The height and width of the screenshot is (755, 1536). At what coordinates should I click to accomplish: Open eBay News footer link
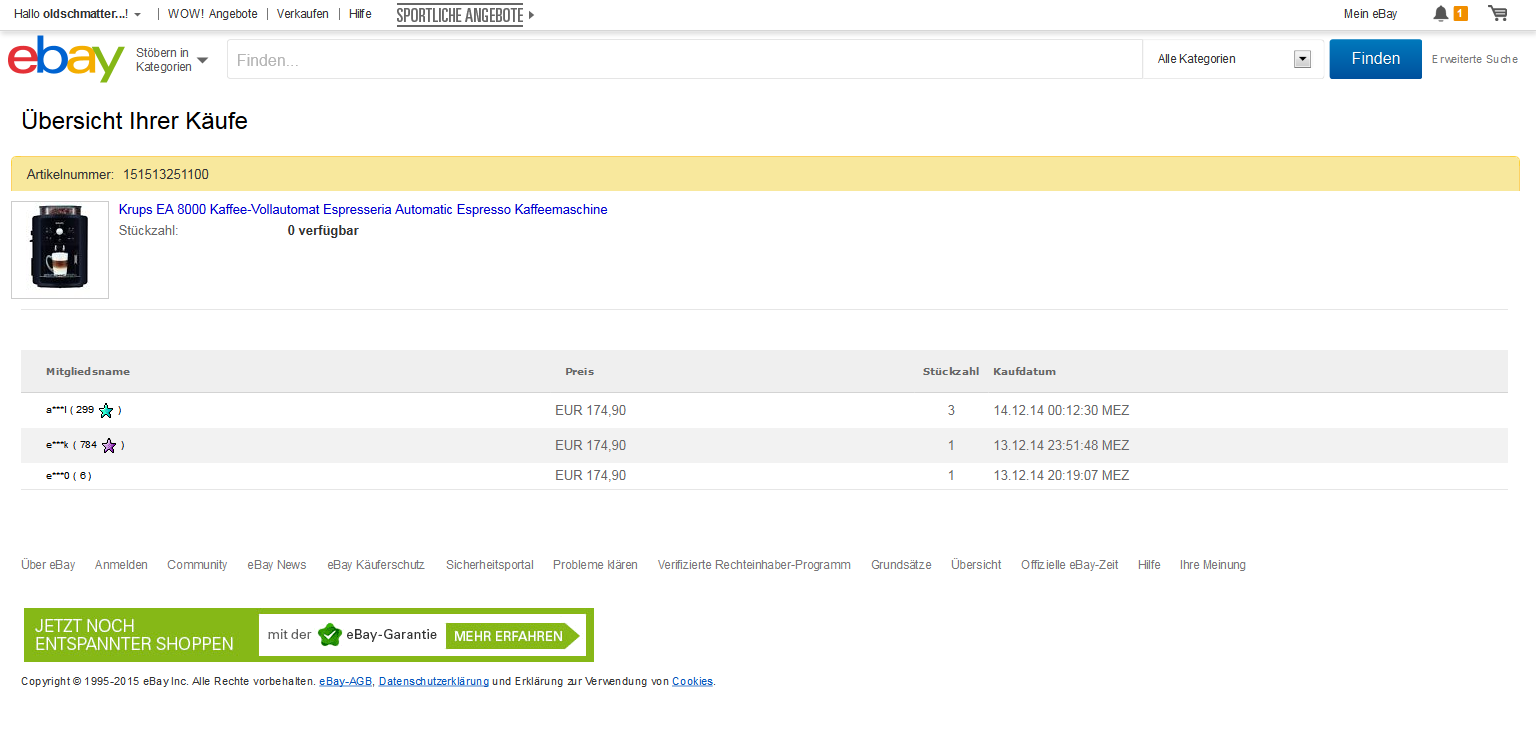coord(277,565)
